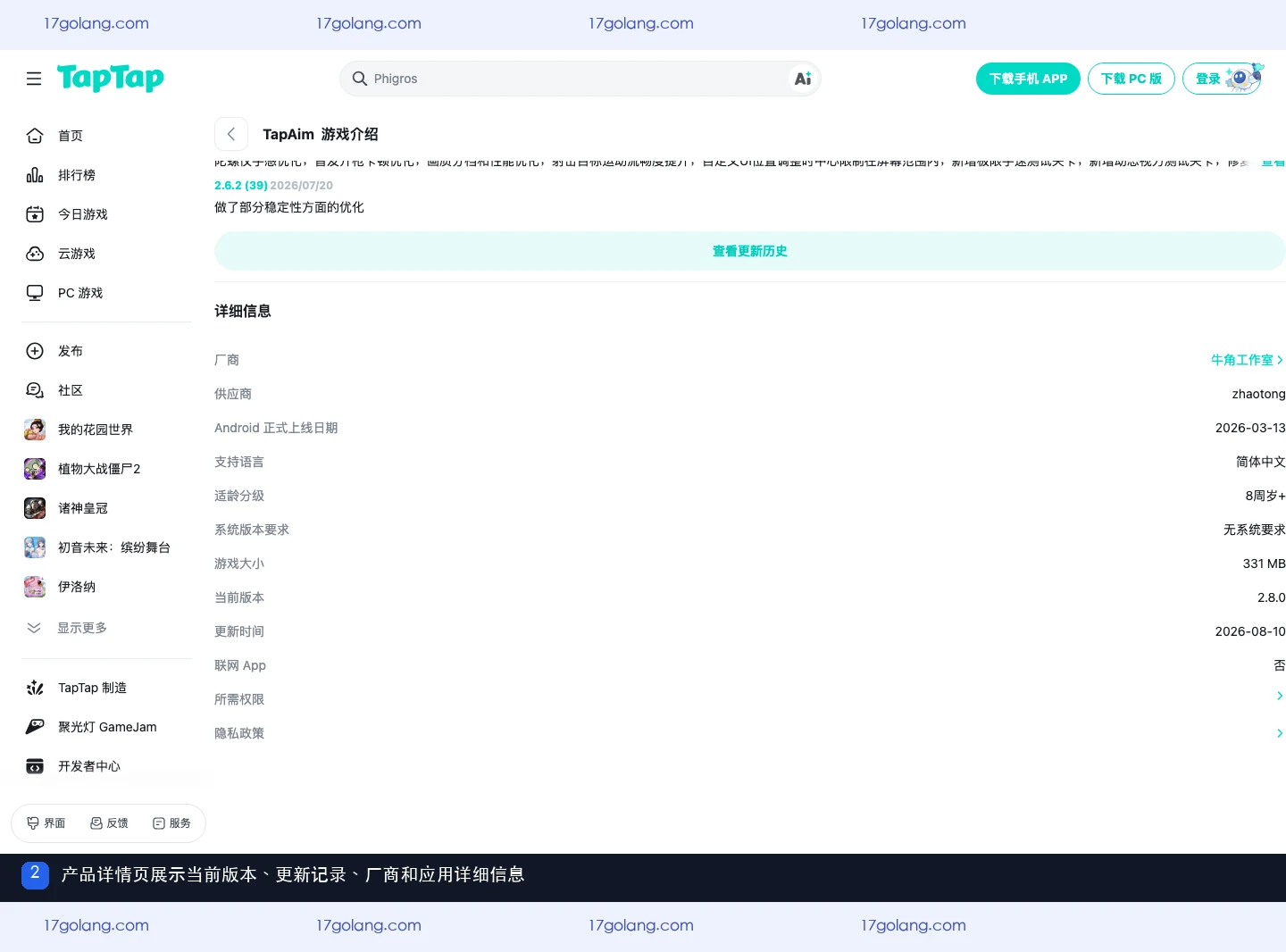Click the 适龄分级 value 8周岁+
The width and height of the screenshot is (1286, 952).
[x=1265, y=496]
